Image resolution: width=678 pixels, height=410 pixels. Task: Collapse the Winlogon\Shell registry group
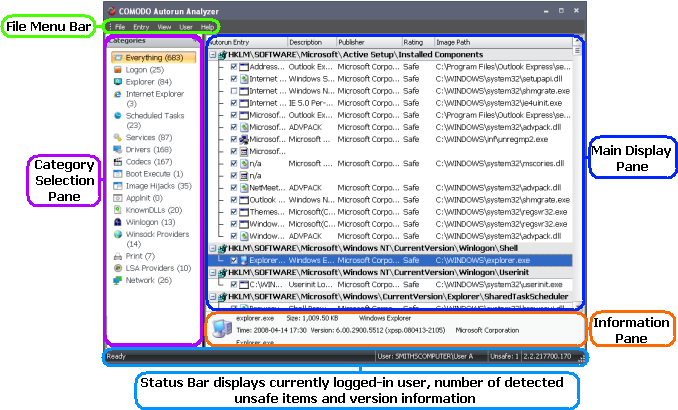pos(213,248)
